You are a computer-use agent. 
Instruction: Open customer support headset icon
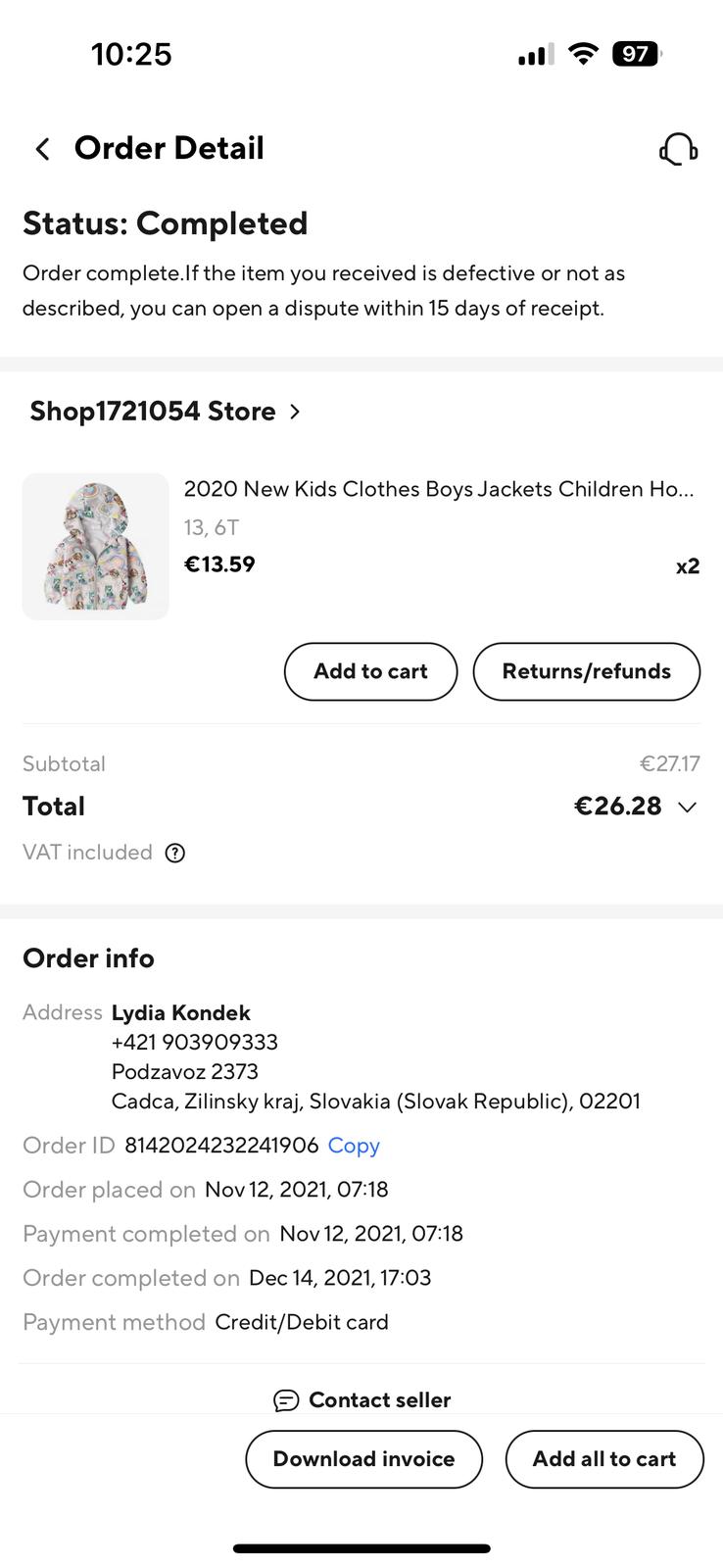(x=678, y=150)
